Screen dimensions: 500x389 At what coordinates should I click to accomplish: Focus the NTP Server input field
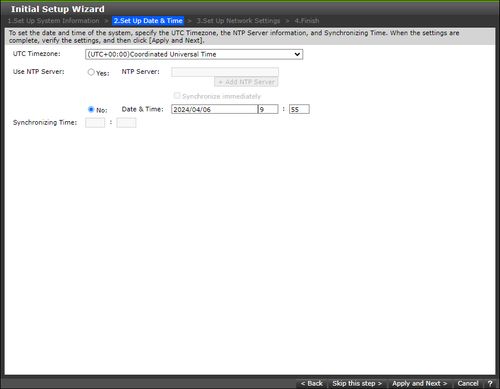coord(225,72)
